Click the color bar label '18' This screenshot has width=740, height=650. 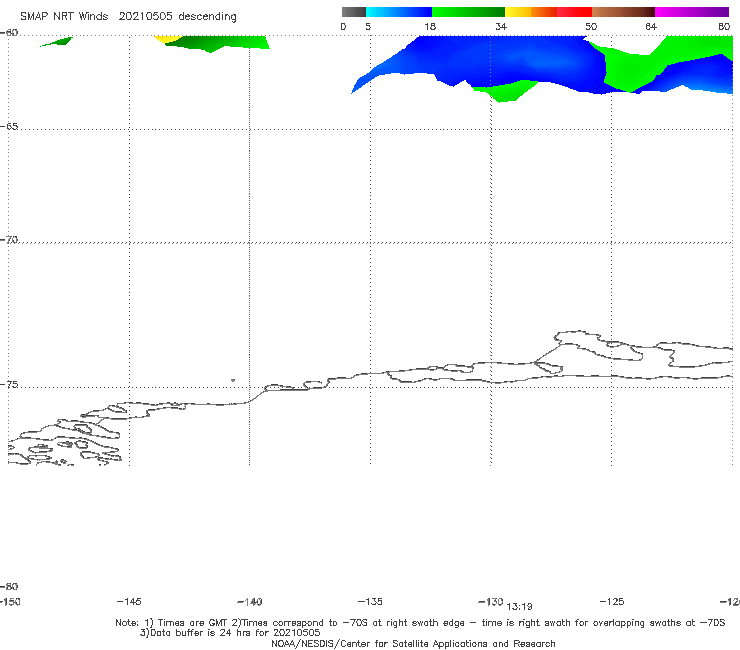(430, 27)
